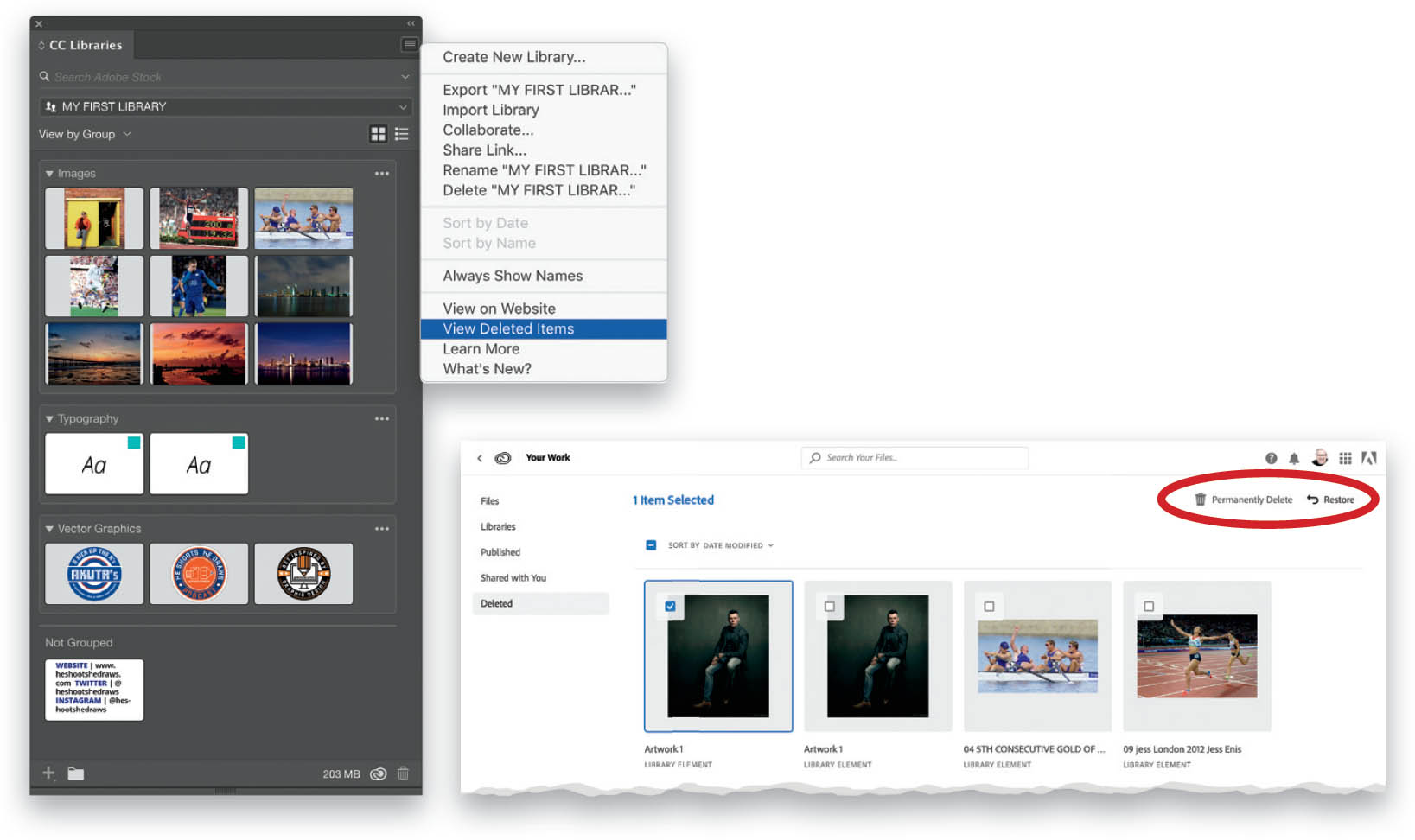Viewport: 1415px width, 840px height.
Task: Open the View by Group dropdown
Action: [x=85, y=134]
